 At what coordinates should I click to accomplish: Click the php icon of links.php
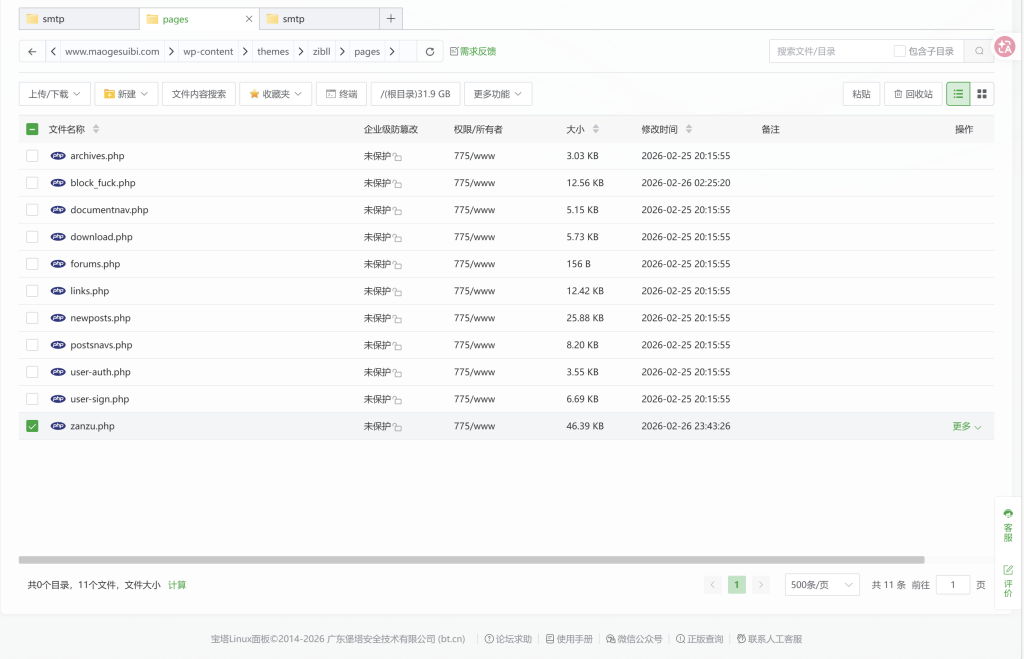point(58,291)
